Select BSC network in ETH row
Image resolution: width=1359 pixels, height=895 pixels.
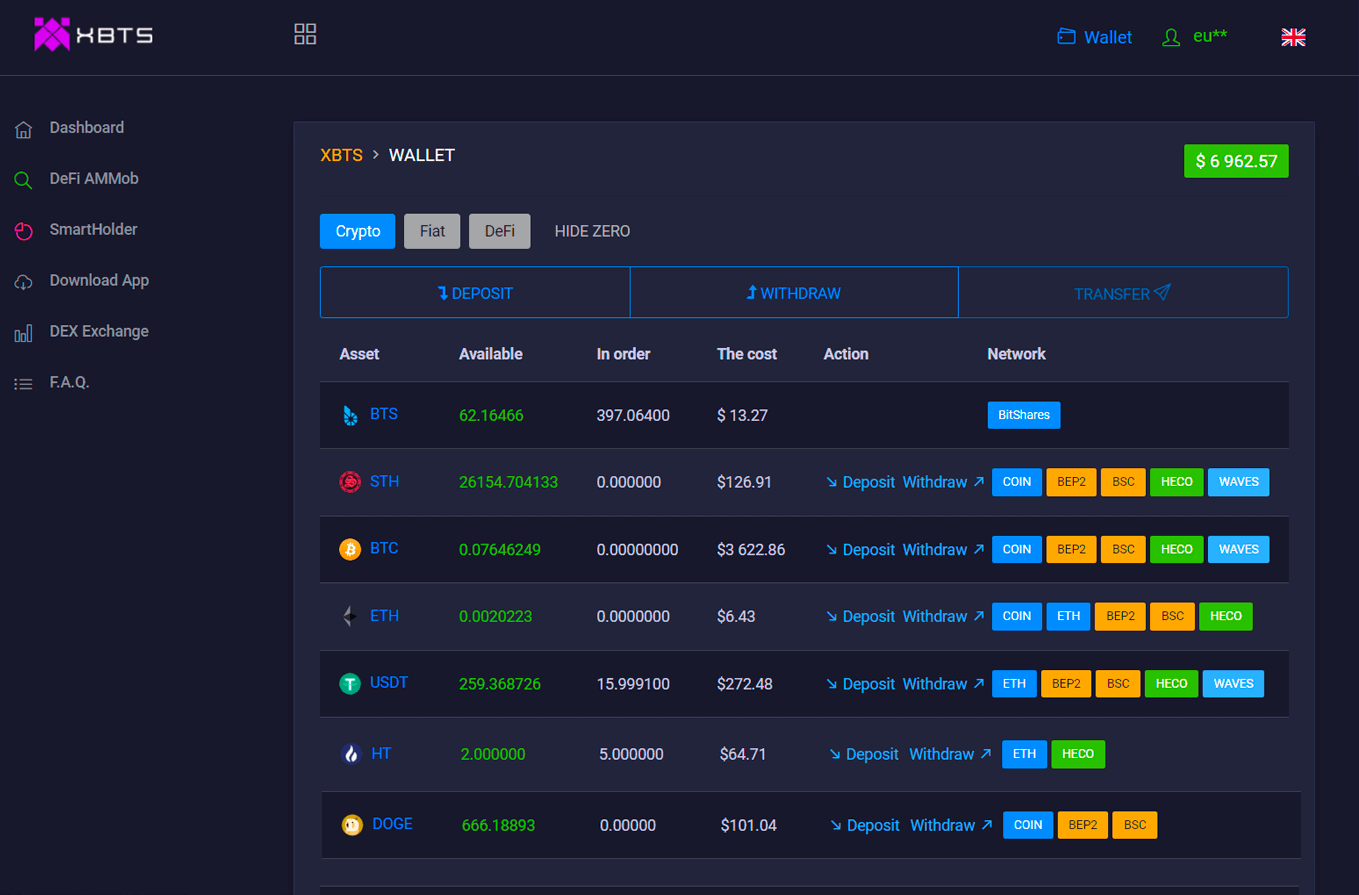point(1172,616)
